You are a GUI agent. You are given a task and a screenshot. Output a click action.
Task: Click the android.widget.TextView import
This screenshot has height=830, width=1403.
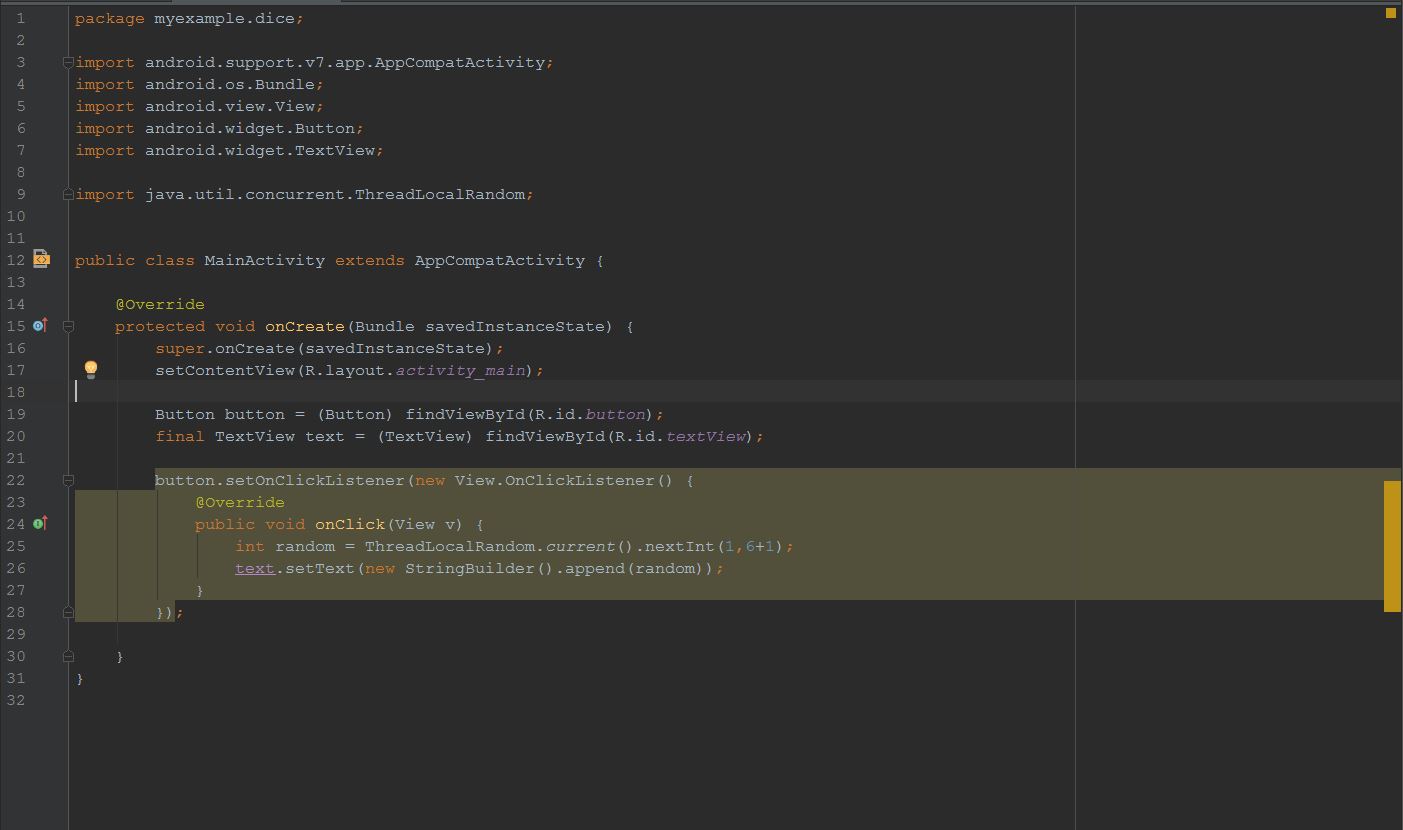click(x=260, y=150)
